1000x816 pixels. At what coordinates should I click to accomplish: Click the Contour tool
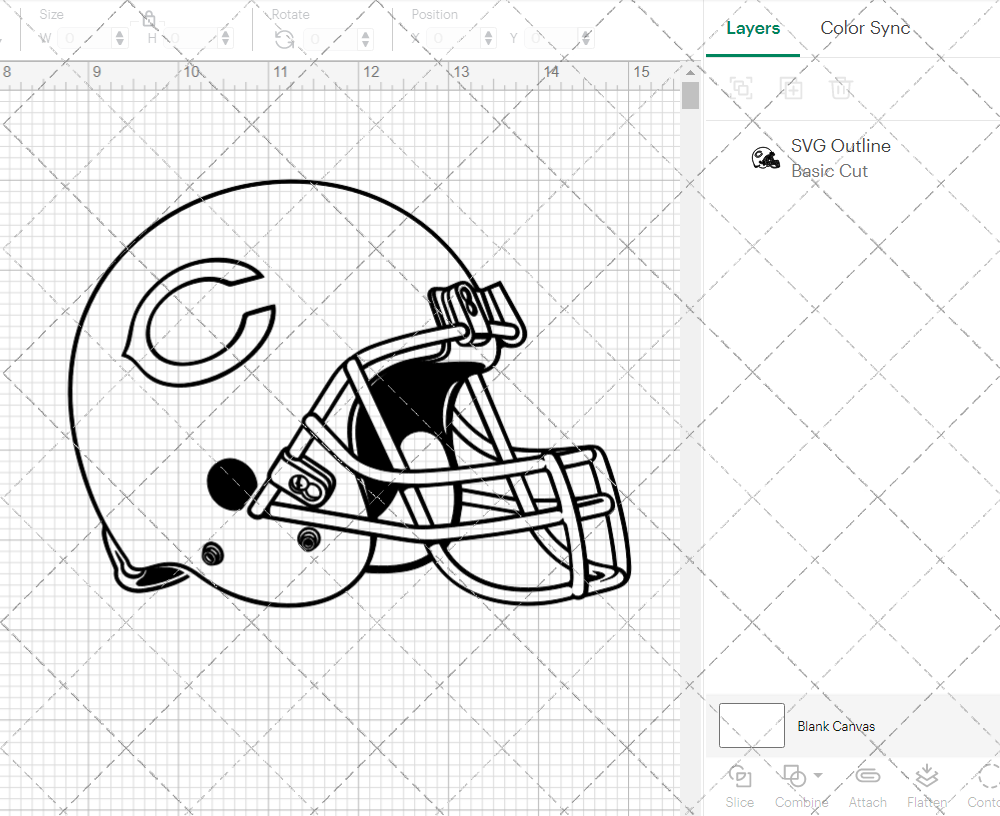point(983,786)
